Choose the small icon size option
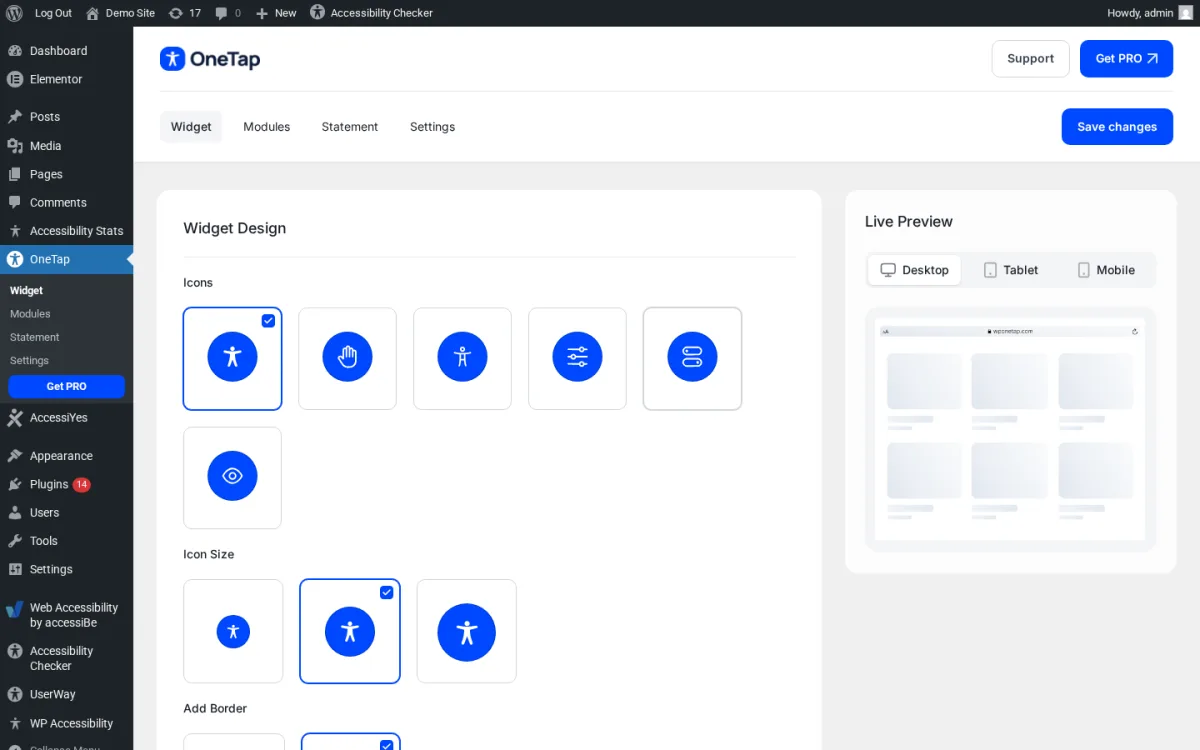The height and width of the screenshot is (750, 1200). tap(233, 631)
